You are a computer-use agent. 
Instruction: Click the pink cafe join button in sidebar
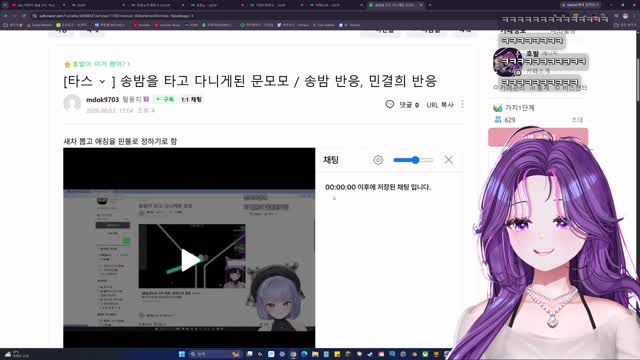point(538,137)
